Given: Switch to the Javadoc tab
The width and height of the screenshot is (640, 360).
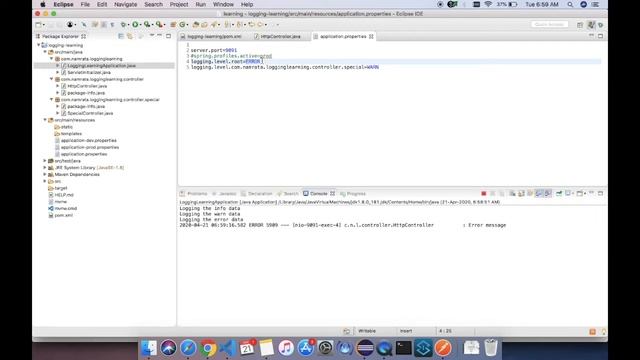Looking at the screenshot, I should point(224,193).
